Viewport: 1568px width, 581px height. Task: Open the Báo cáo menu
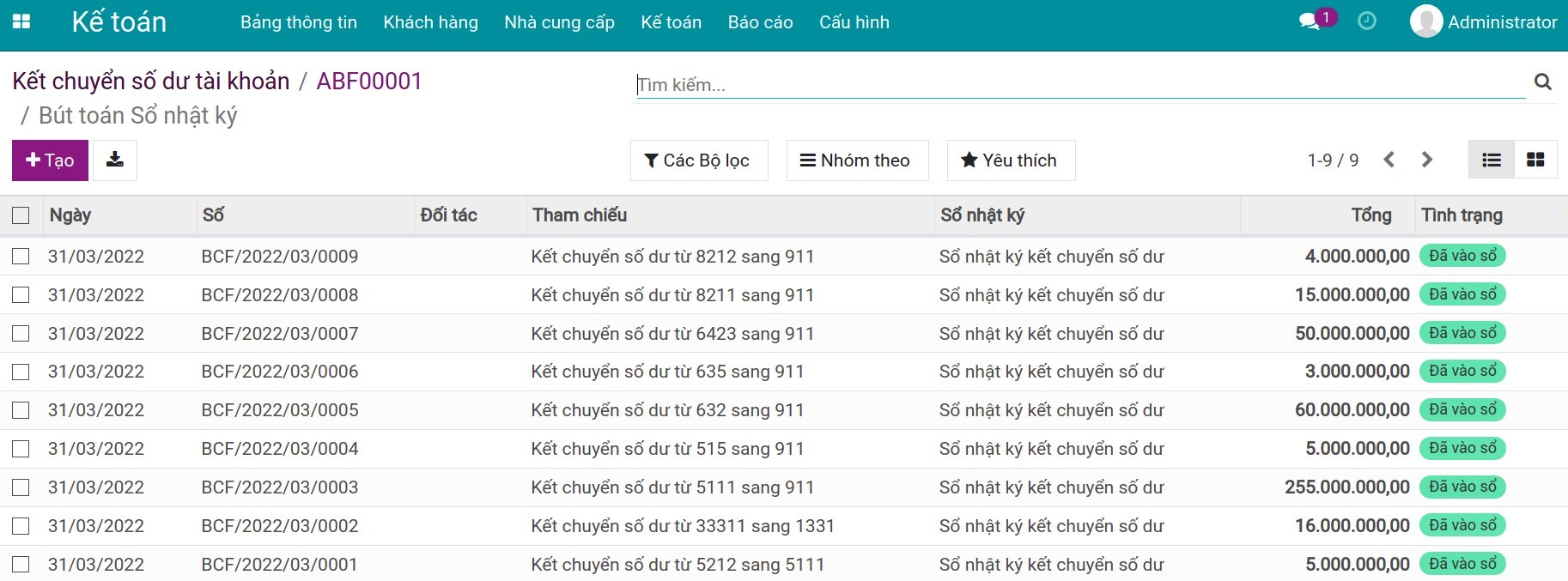[760, 22]
